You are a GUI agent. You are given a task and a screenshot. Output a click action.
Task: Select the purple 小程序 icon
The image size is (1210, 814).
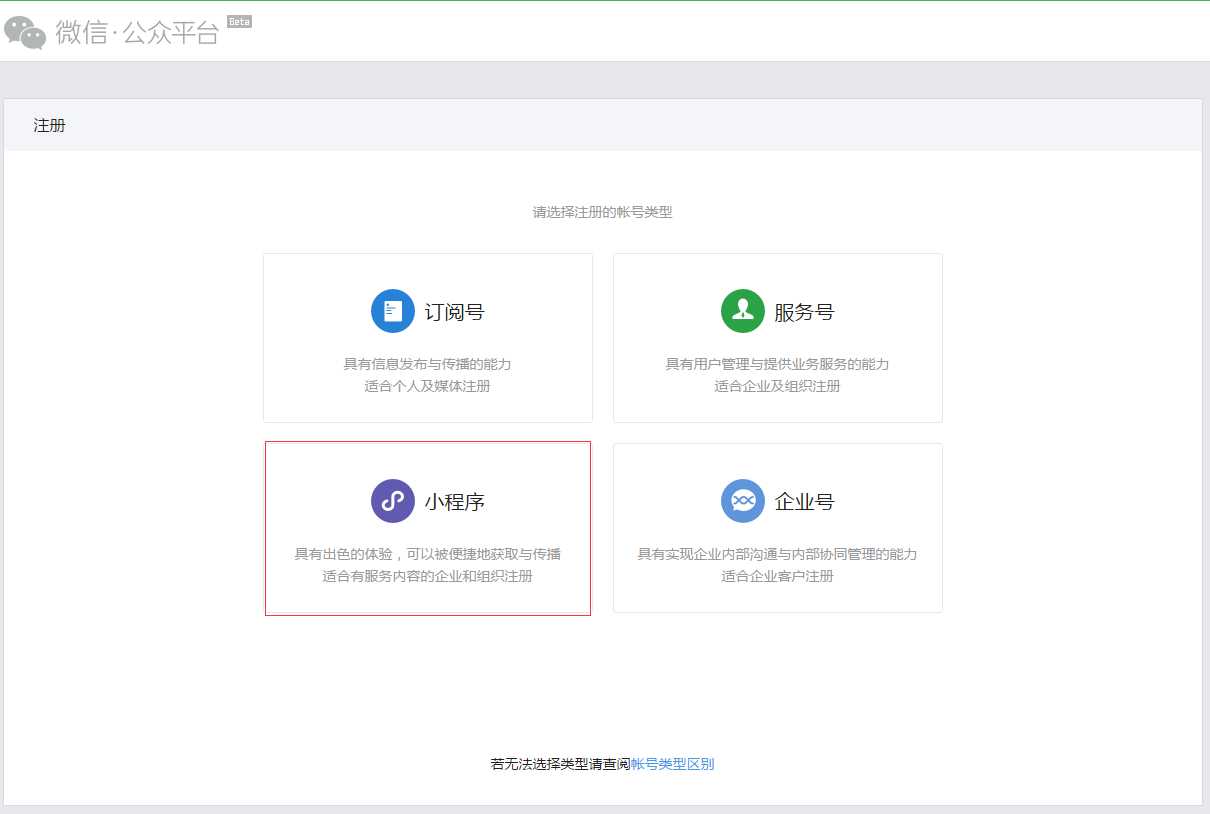393,501
